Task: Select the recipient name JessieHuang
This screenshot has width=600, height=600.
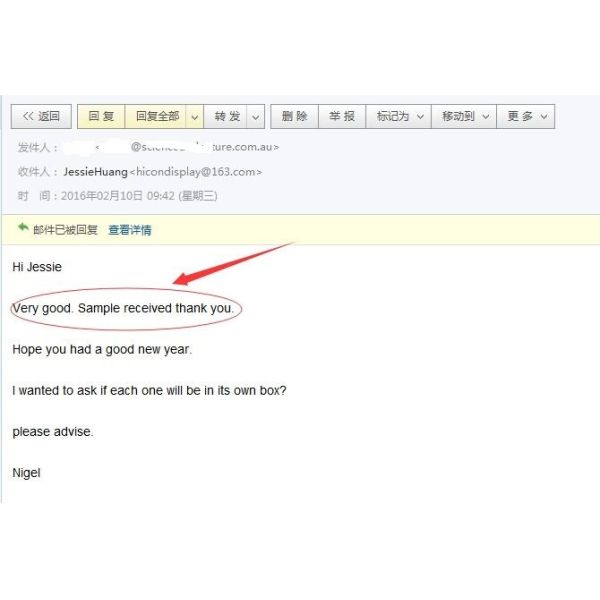Action: click(96, 172)
